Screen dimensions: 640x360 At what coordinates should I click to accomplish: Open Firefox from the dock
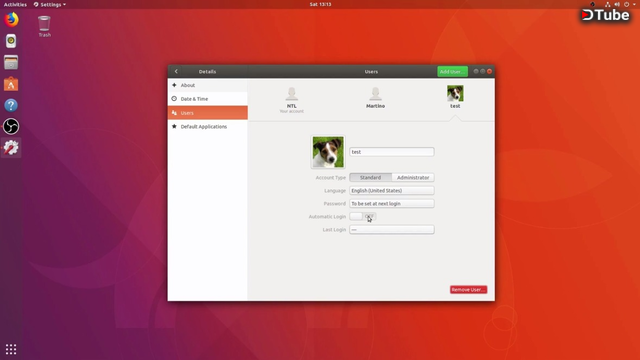coord(11,20)
